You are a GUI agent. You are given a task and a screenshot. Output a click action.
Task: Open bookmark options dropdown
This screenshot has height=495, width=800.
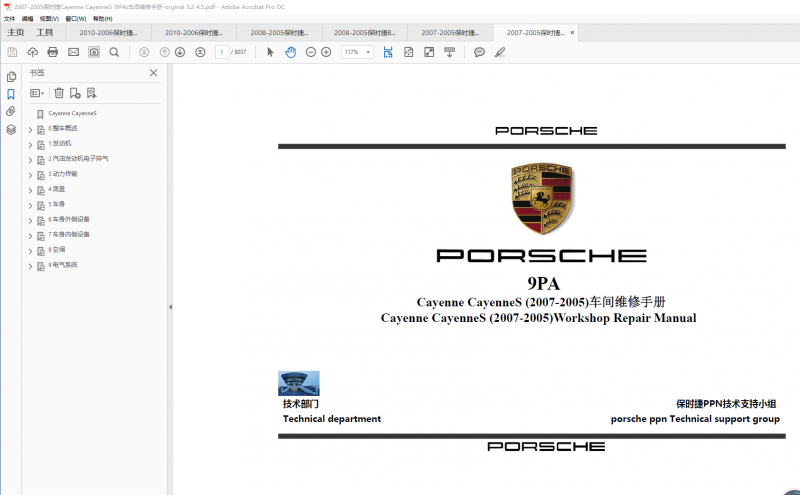(x=37, y=93)
